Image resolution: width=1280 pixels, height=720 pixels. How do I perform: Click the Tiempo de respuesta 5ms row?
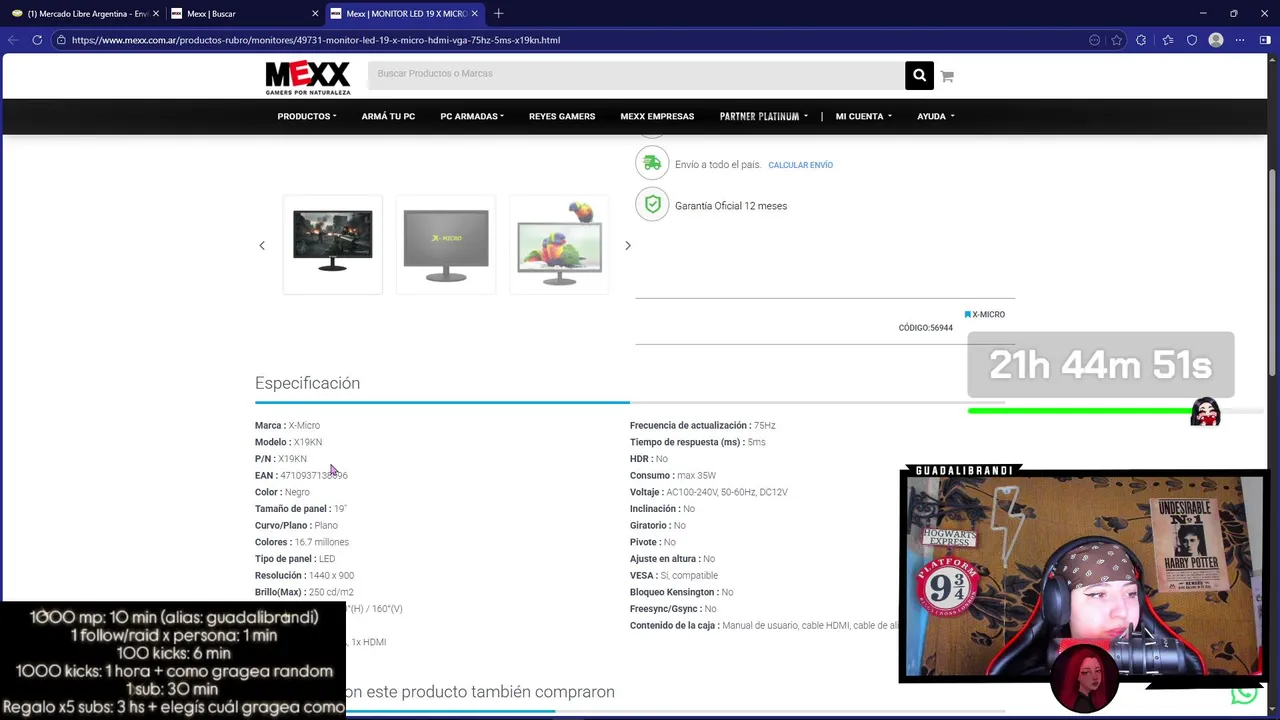(x=698, y=442)
